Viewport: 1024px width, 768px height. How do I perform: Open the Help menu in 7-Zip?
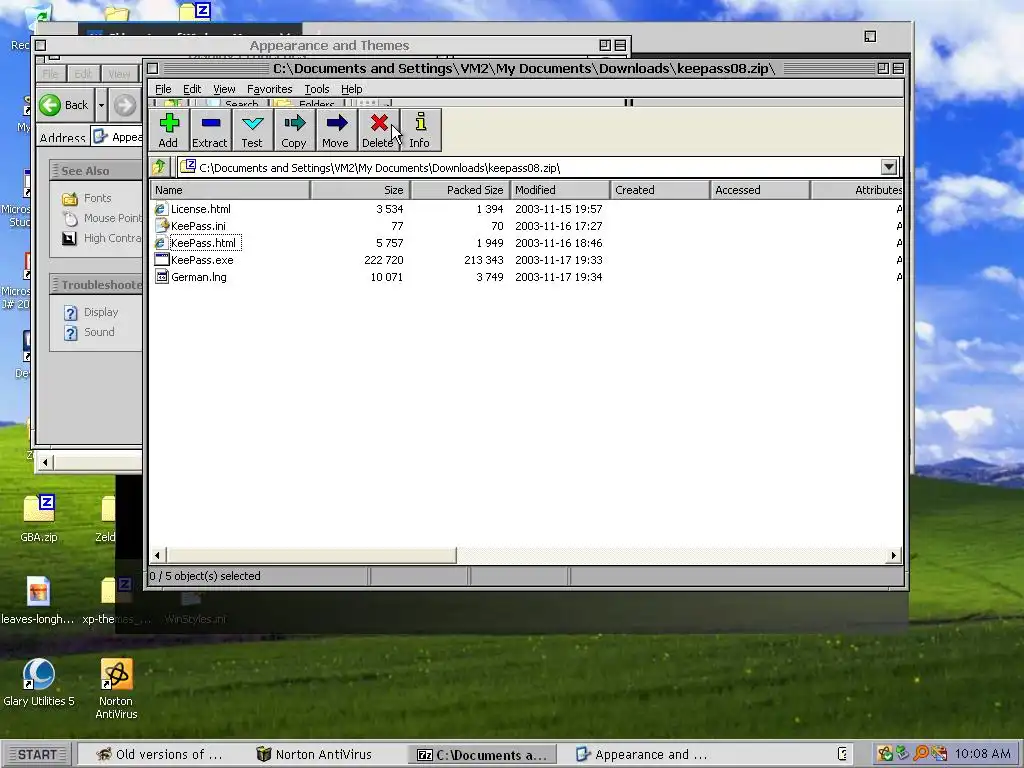[351, 89]
